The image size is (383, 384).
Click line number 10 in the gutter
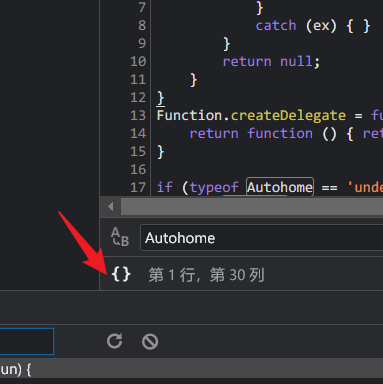[x=138, y=61]
